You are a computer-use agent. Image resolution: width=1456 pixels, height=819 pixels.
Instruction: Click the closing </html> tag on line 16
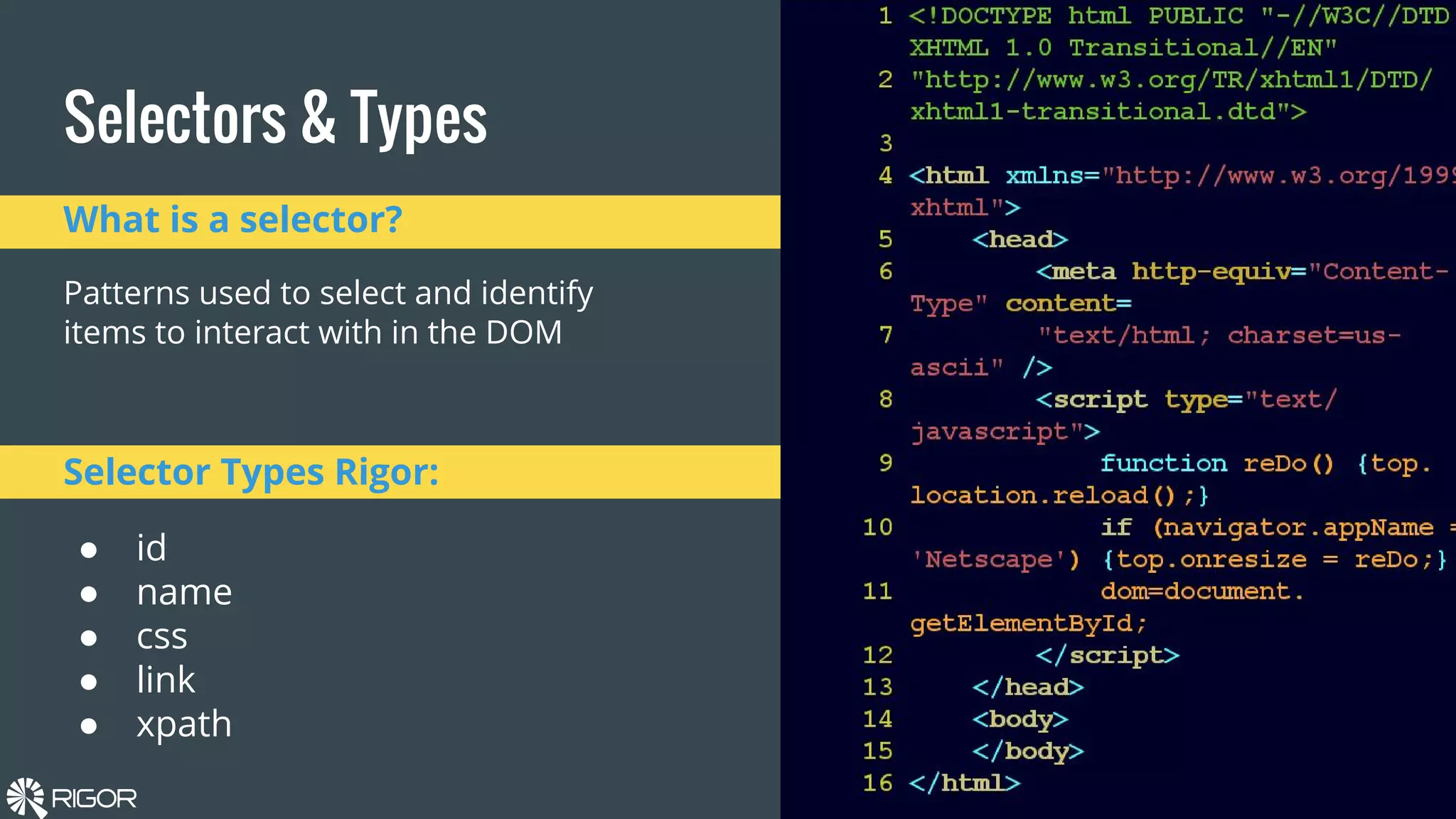click(964, 783)
